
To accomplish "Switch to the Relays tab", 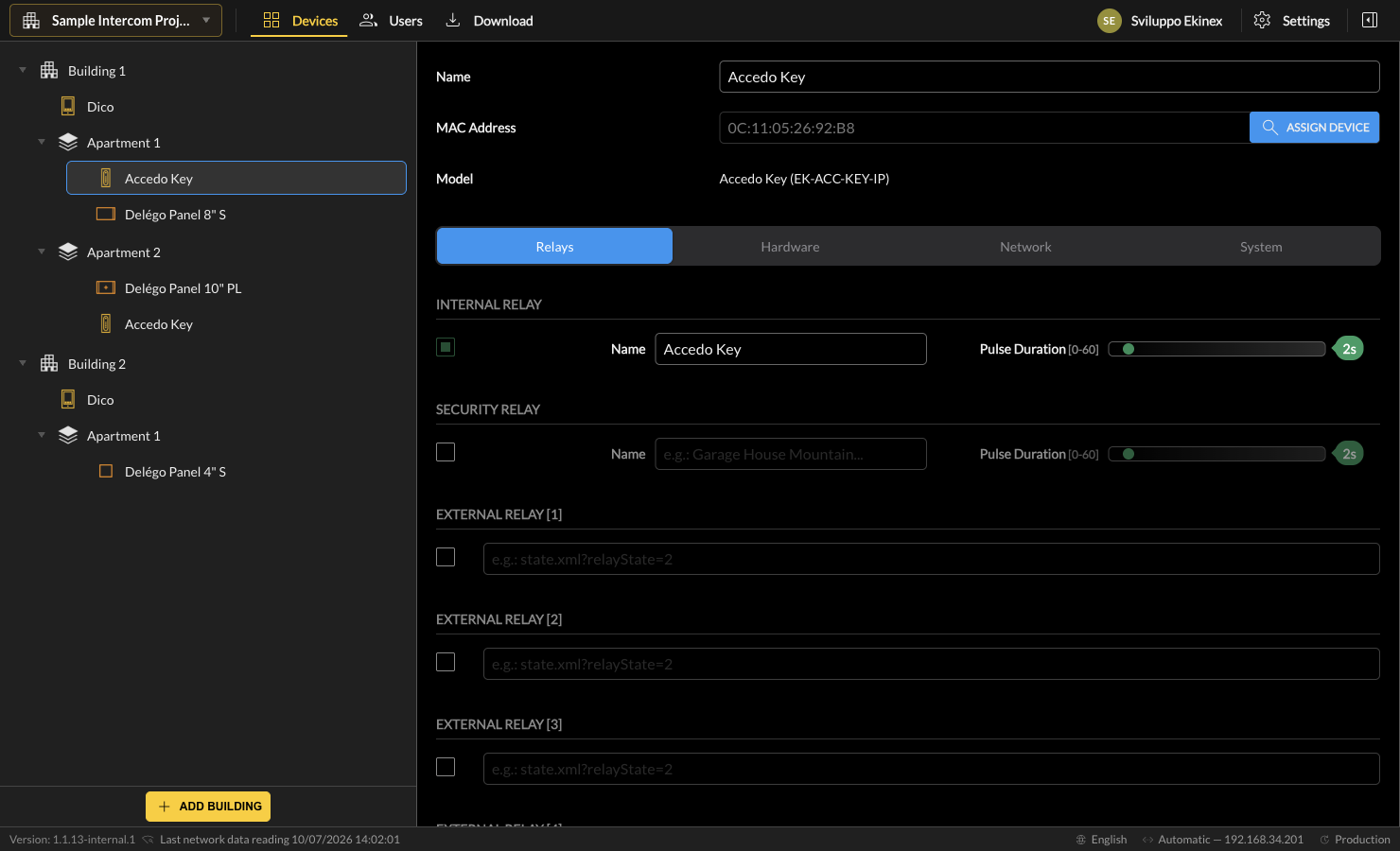I will pos(554,246).
